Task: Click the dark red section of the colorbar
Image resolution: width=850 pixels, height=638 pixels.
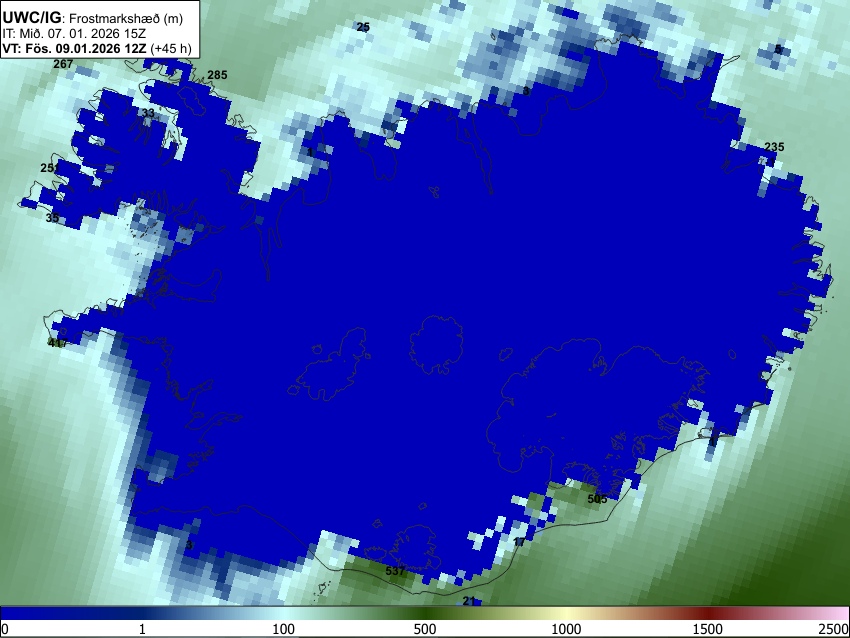Action: tap(708, 613)
